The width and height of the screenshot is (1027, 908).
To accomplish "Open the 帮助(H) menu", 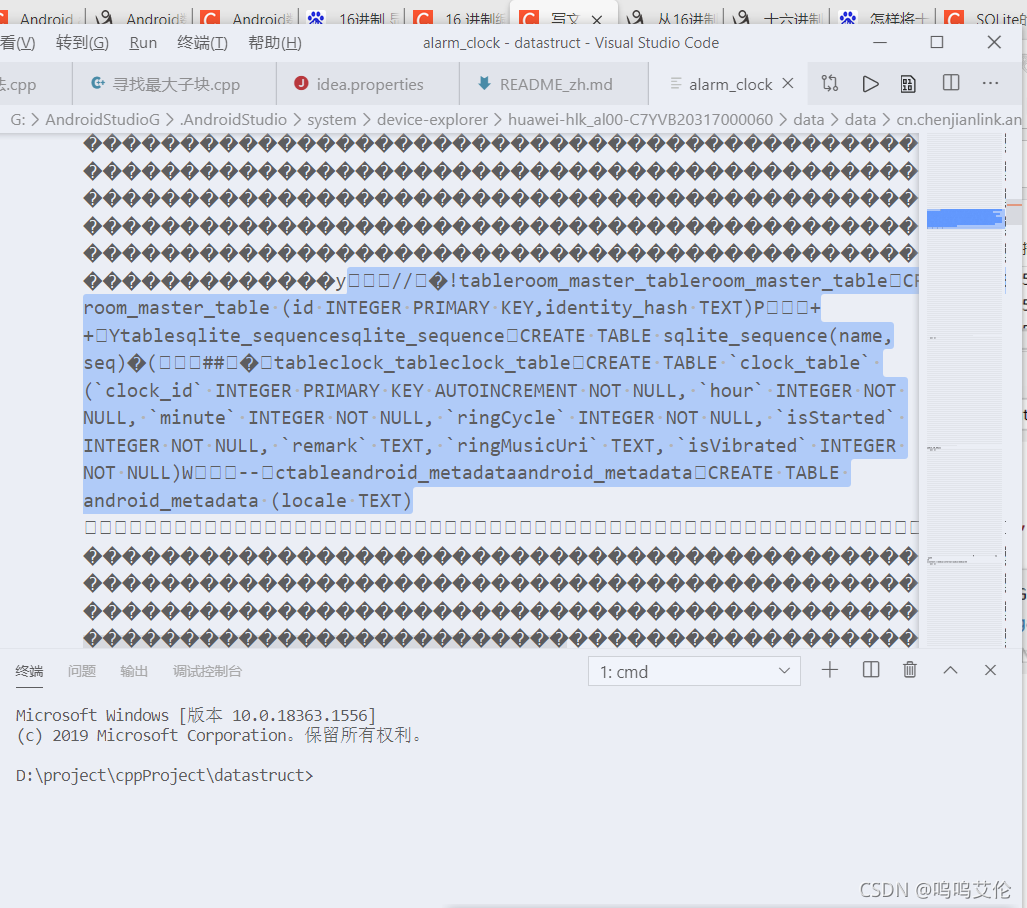I will point(275,43).
